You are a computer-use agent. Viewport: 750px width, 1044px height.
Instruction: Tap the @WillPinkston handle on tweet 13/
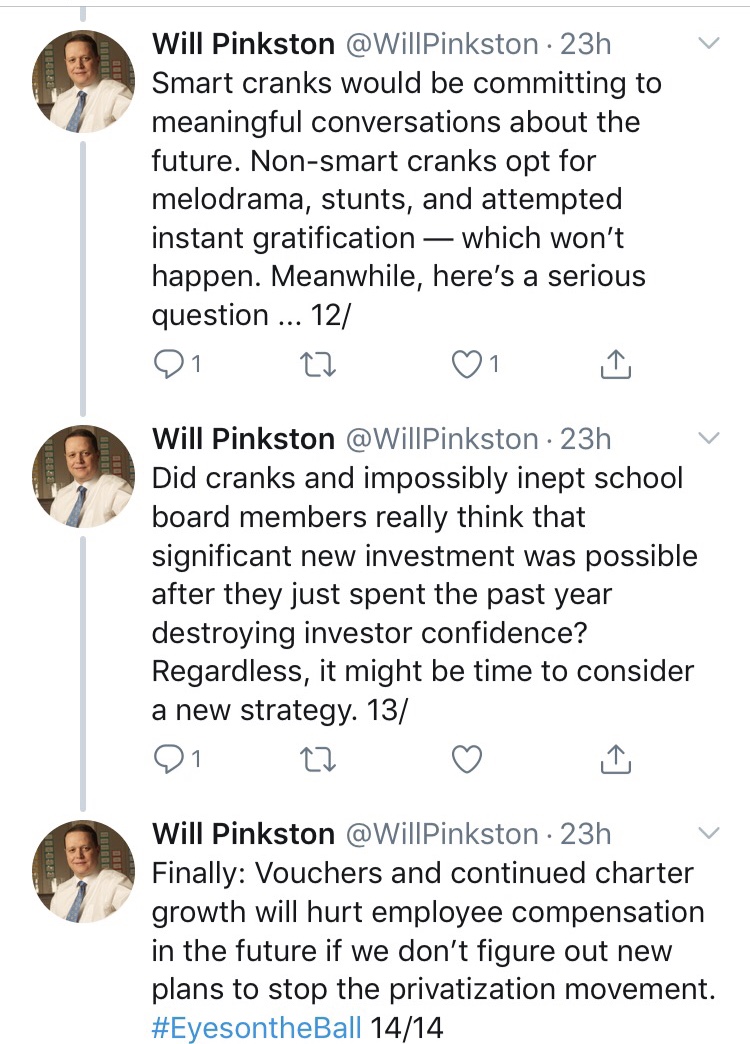(x=441, y=439)
